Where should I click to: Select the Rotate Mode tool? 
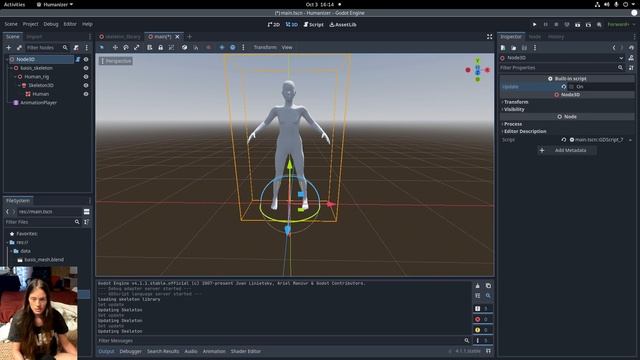click(x=126, y=47)
